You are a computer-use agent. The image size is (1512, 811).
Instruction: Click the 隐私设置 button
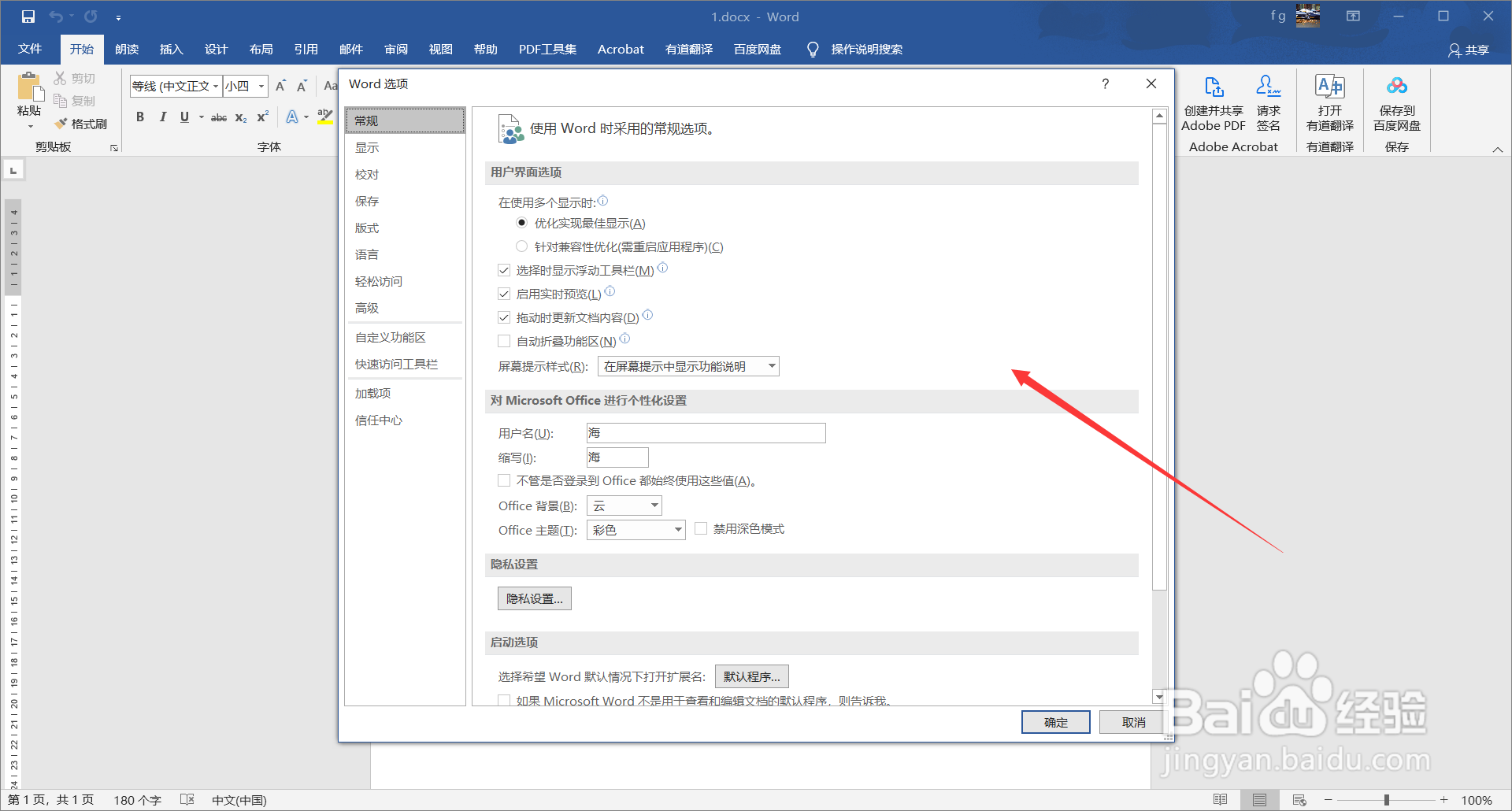click(x=535, y=598)
